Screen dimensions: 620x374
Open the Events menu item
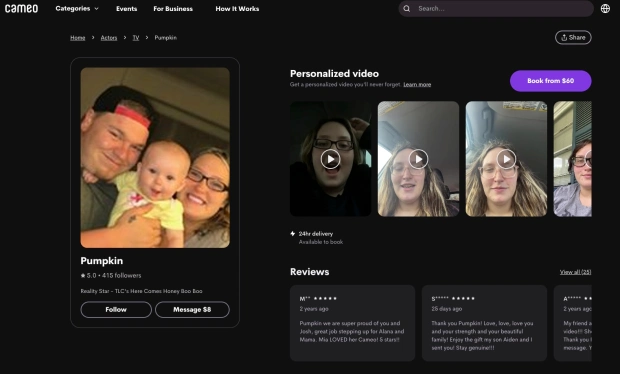pos(127,9)
